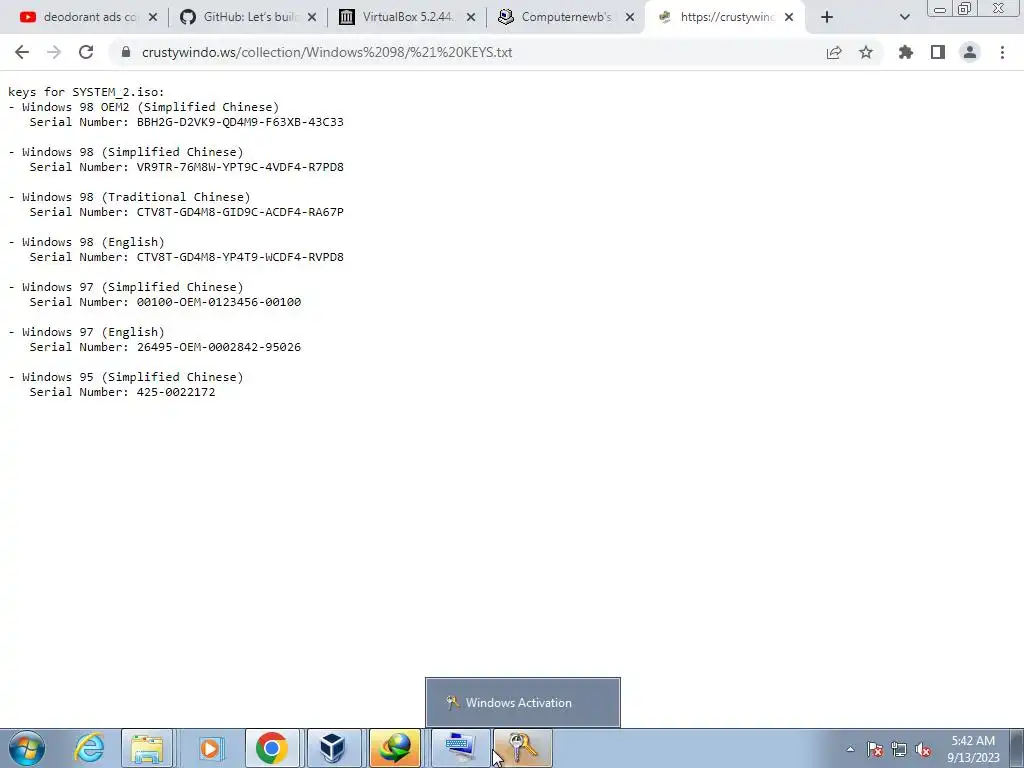Image resolution: width=1024 pixels, height=768 pixels.
Task: Open the Extensions puzzle menu
Action: tap(906, 52)
